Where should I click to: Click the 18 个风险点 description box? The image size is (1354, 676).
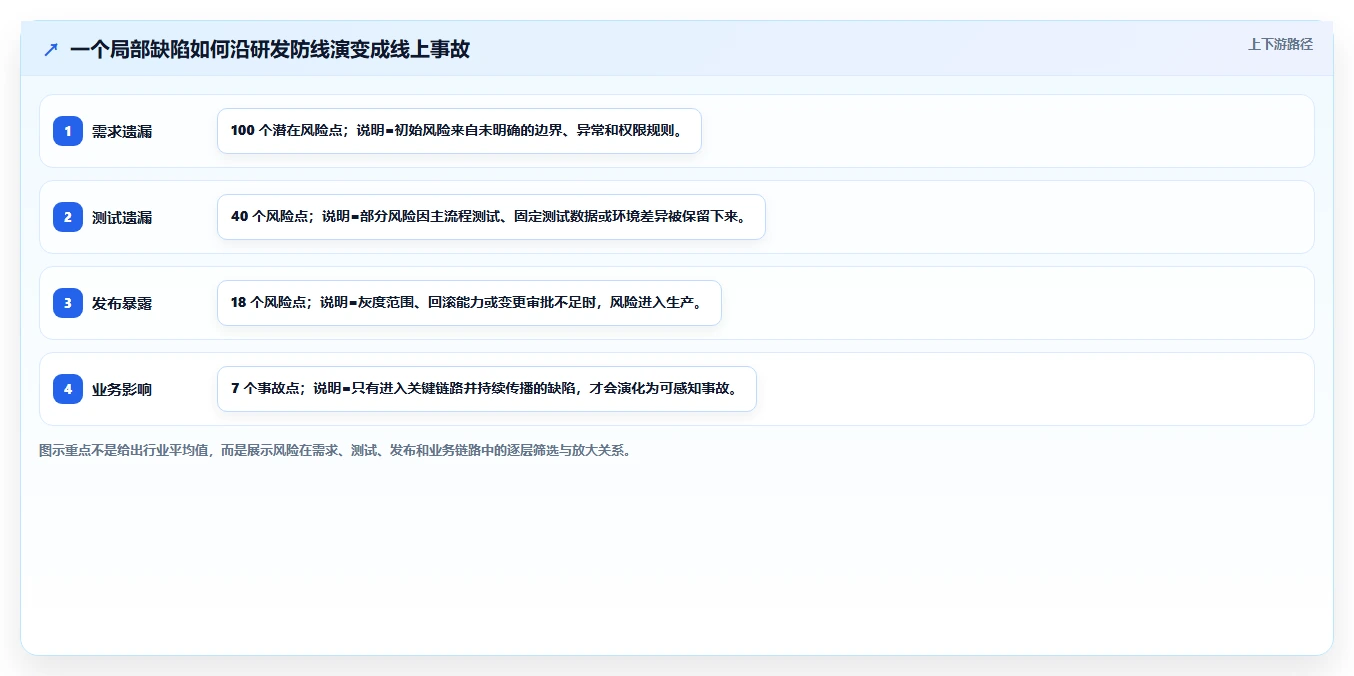[469, 303]
